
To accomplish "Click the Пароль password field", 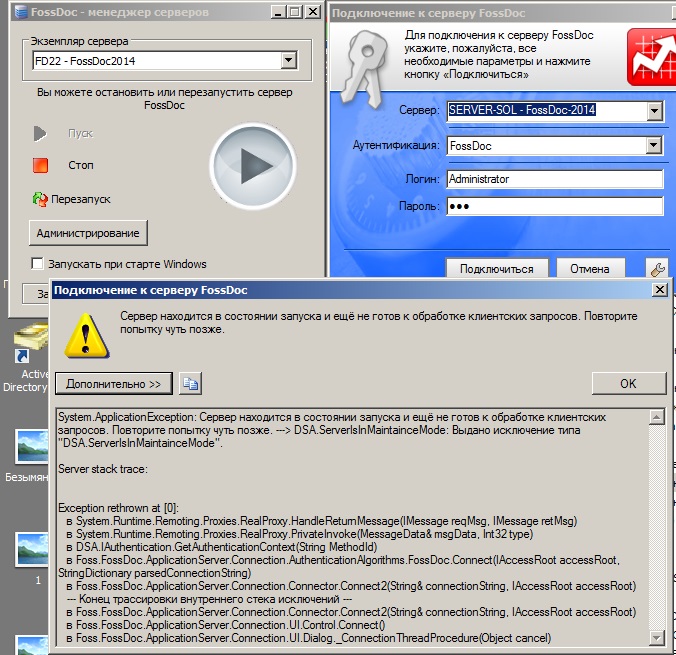I will (554, 206).
